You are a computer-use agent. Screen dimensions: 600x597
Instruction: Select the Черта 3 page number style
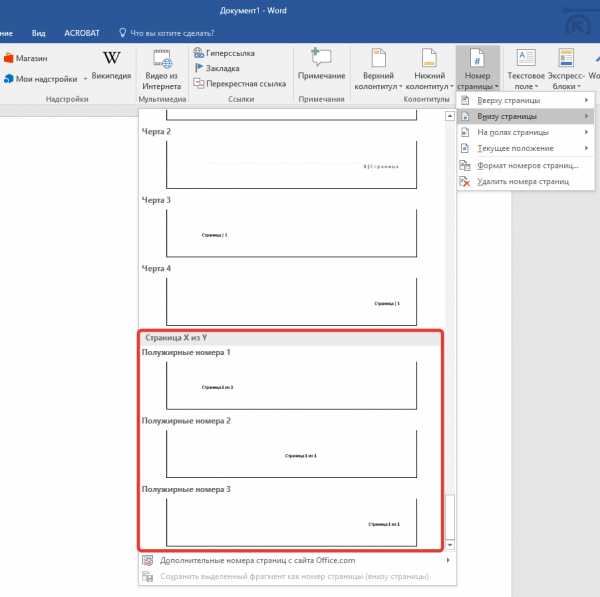(x=290, y=233)
